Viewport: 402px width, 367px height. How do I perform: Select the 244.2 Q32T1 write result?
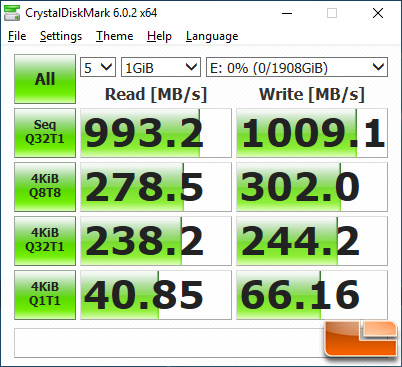point(312,241)
